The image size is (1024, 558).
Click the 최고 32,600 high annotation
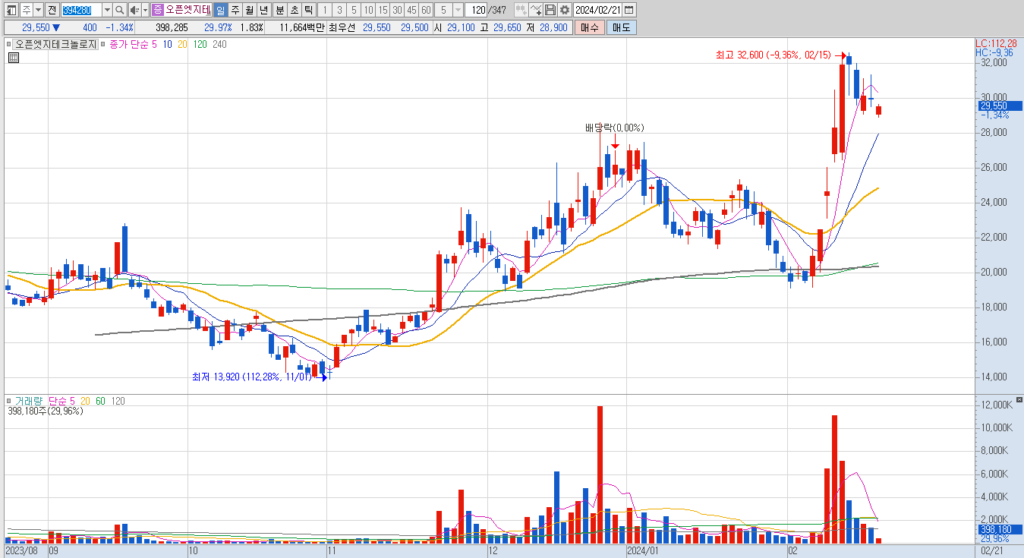point(773,56)
